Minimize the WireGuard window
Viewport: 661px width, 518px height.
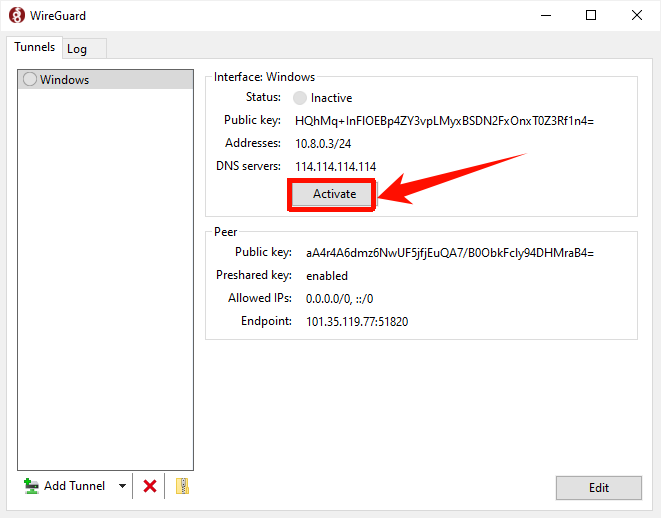tap(545, 15)
